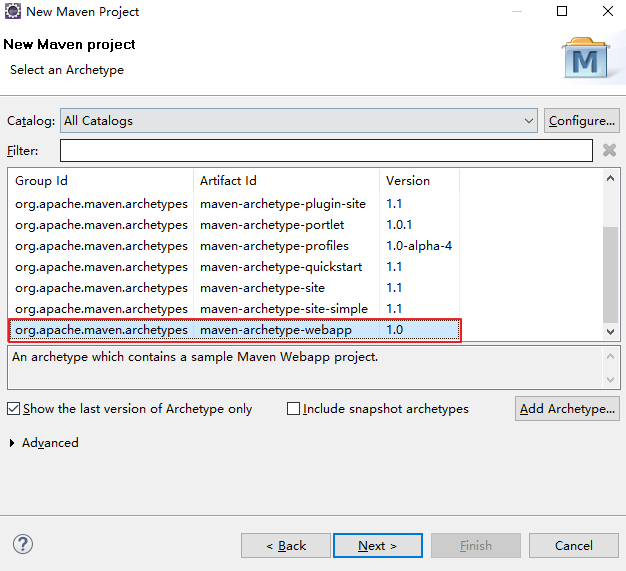Click the disabled Finish button
This screenshot has width=626, height=571.
point(476,545)
